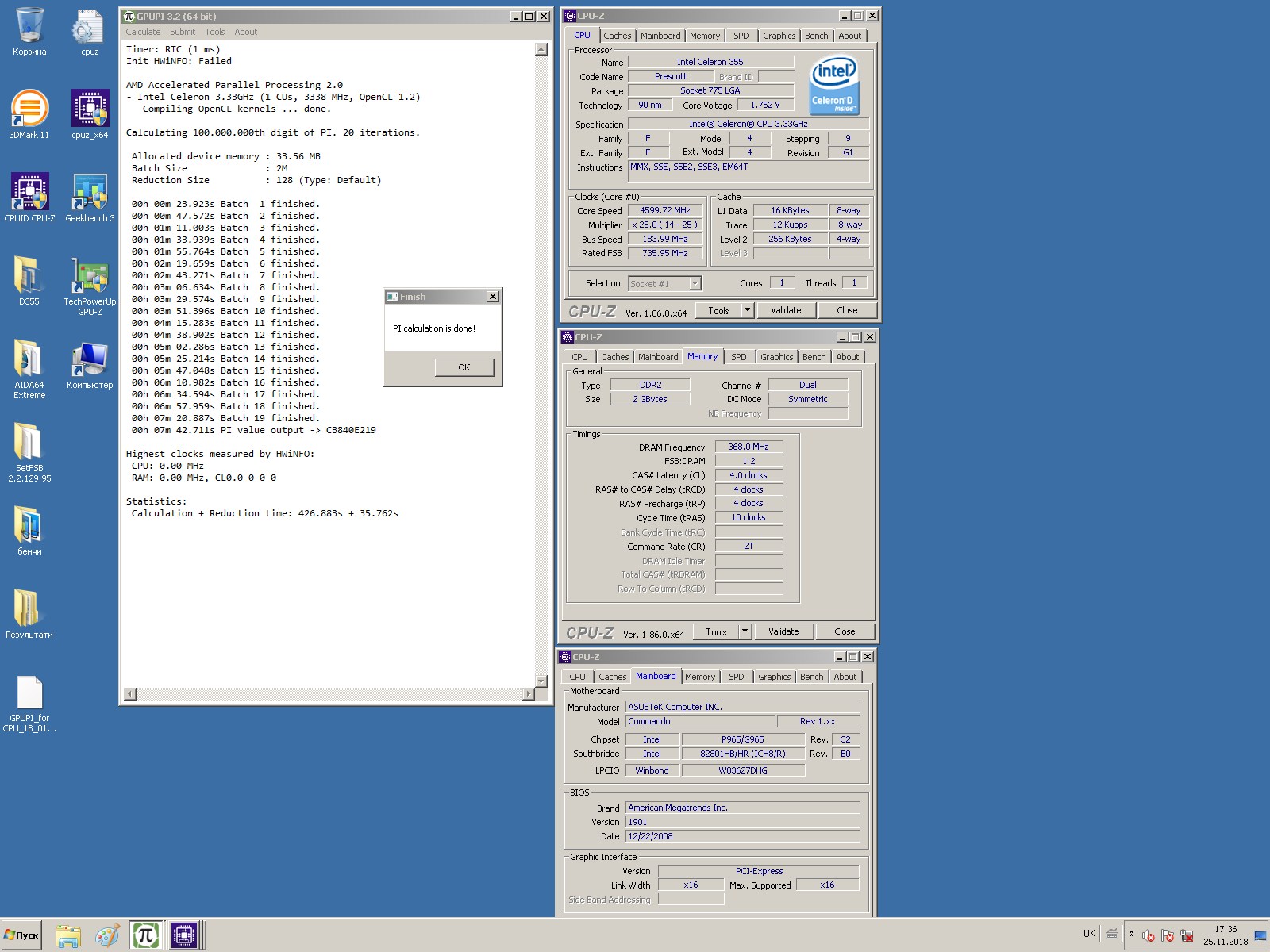Click the Core Speed value 4599.72 MHz
This screenshot has width=1270, height=952.
click(665, 210)
